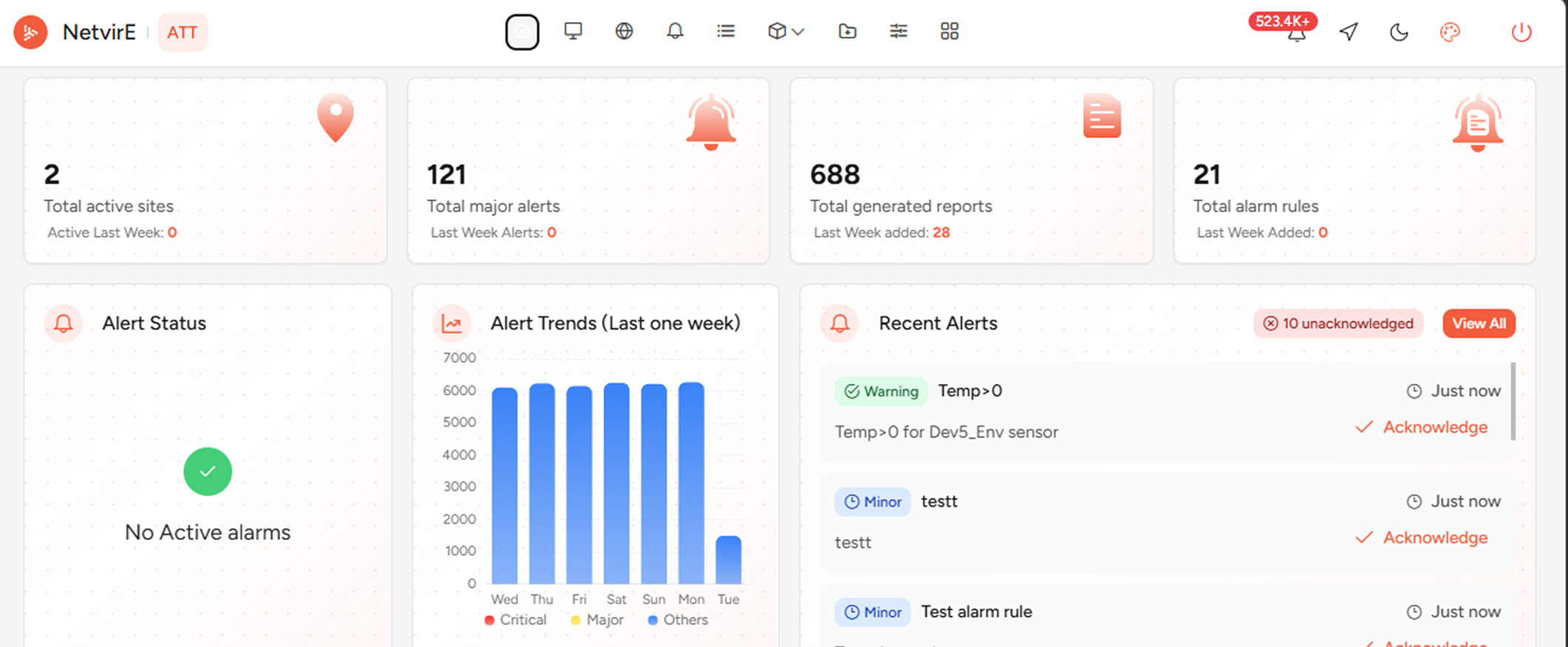This screenshot has width=1568, height=647.
Task: Click the clock icon on Temp>0 alert
Action: (x=1414, y=391)
